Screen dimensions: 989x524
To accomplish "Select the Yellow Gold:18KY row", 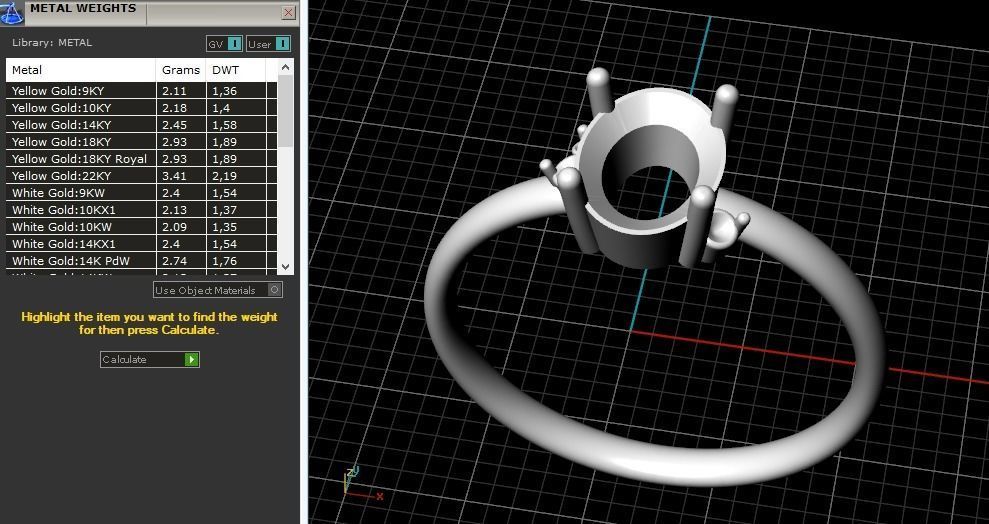I will click(141, 142).
